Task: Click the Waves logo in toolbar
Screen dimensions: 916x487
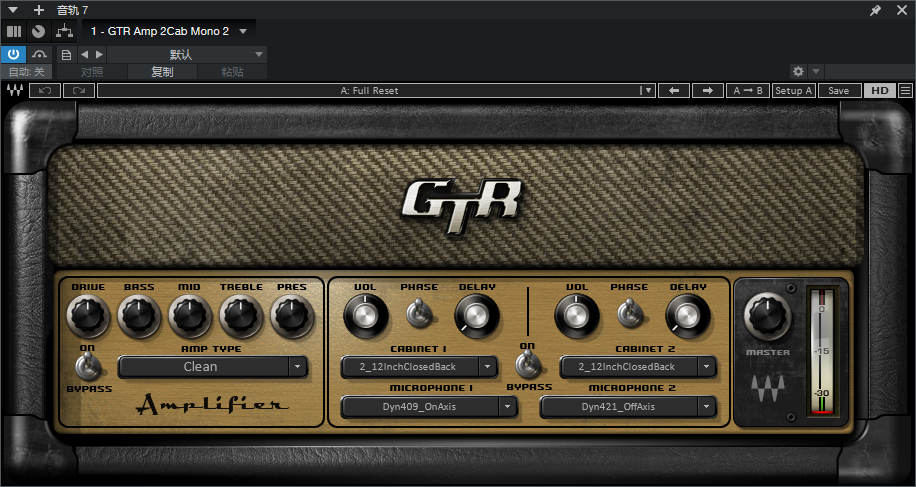Action: 14,91
